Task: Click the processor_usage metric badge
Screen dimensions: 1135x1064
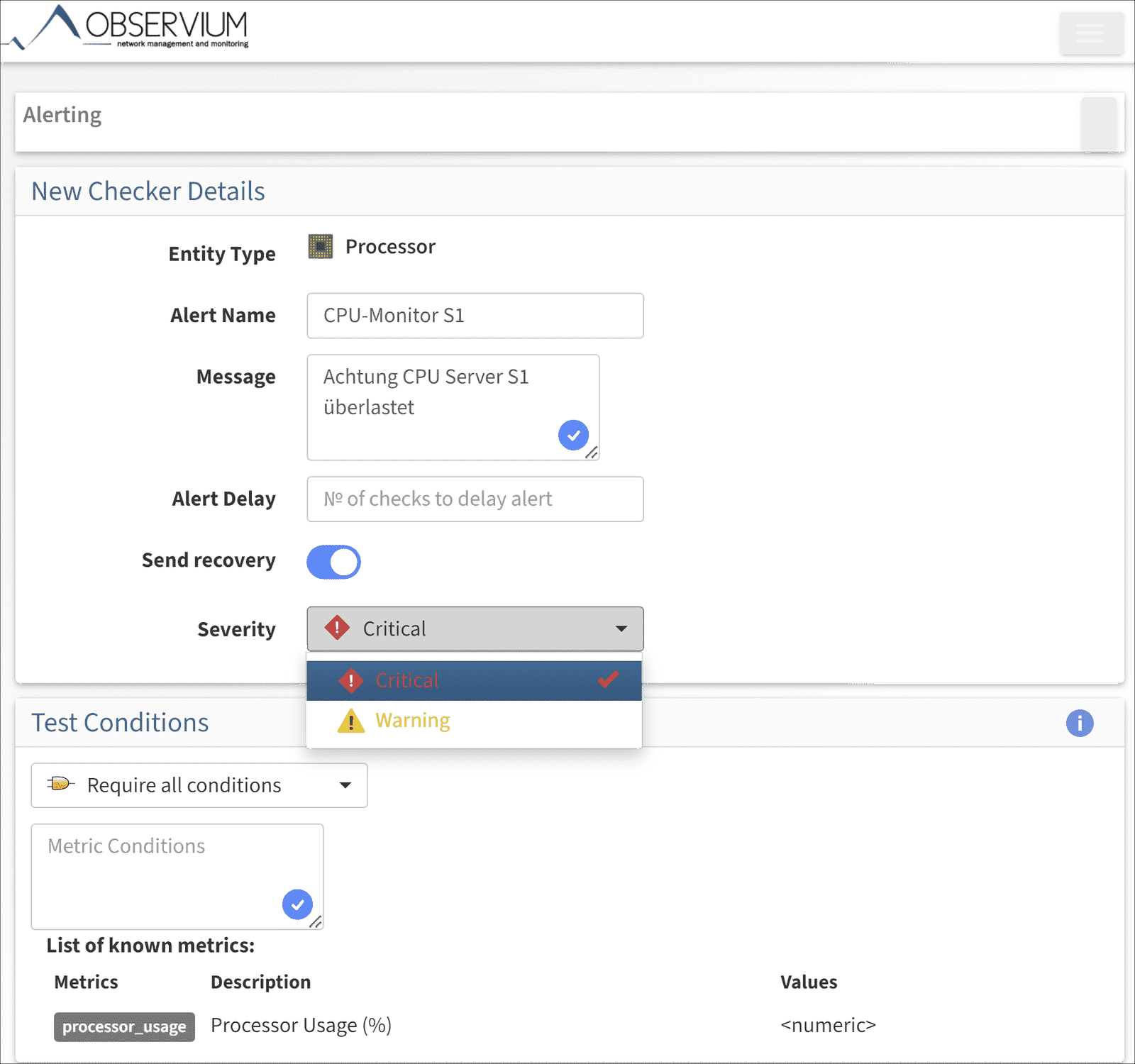Action: (124, 1026)
